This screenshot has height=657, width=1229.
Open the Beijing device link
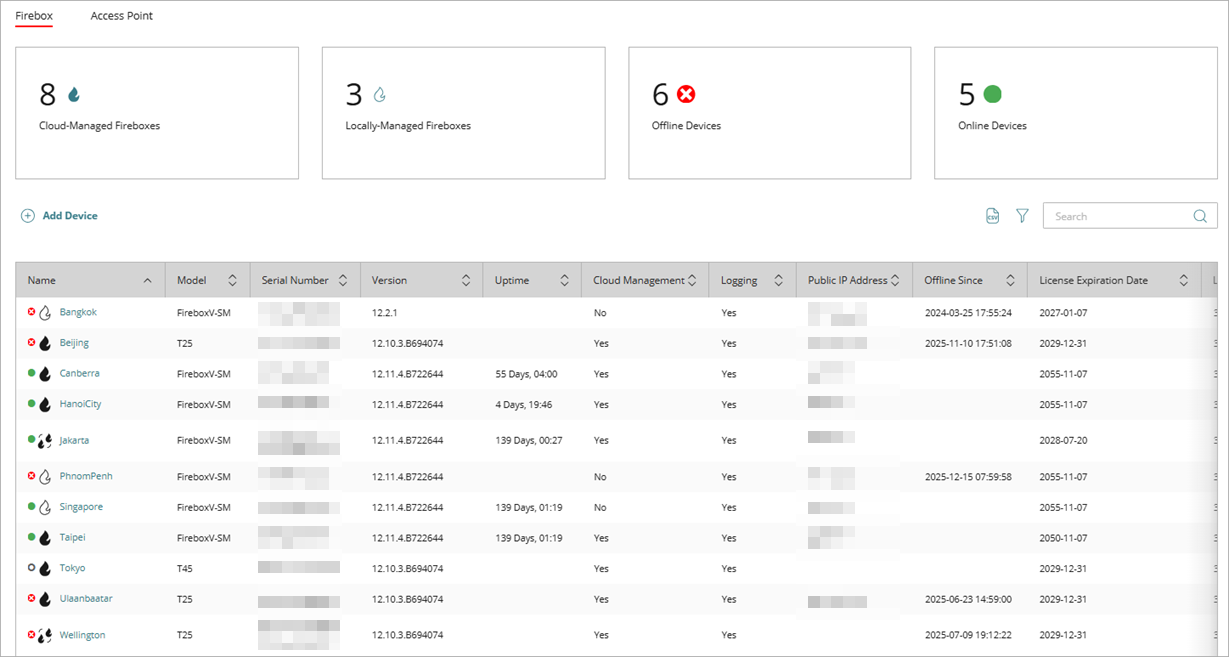[x=74, y=343]
